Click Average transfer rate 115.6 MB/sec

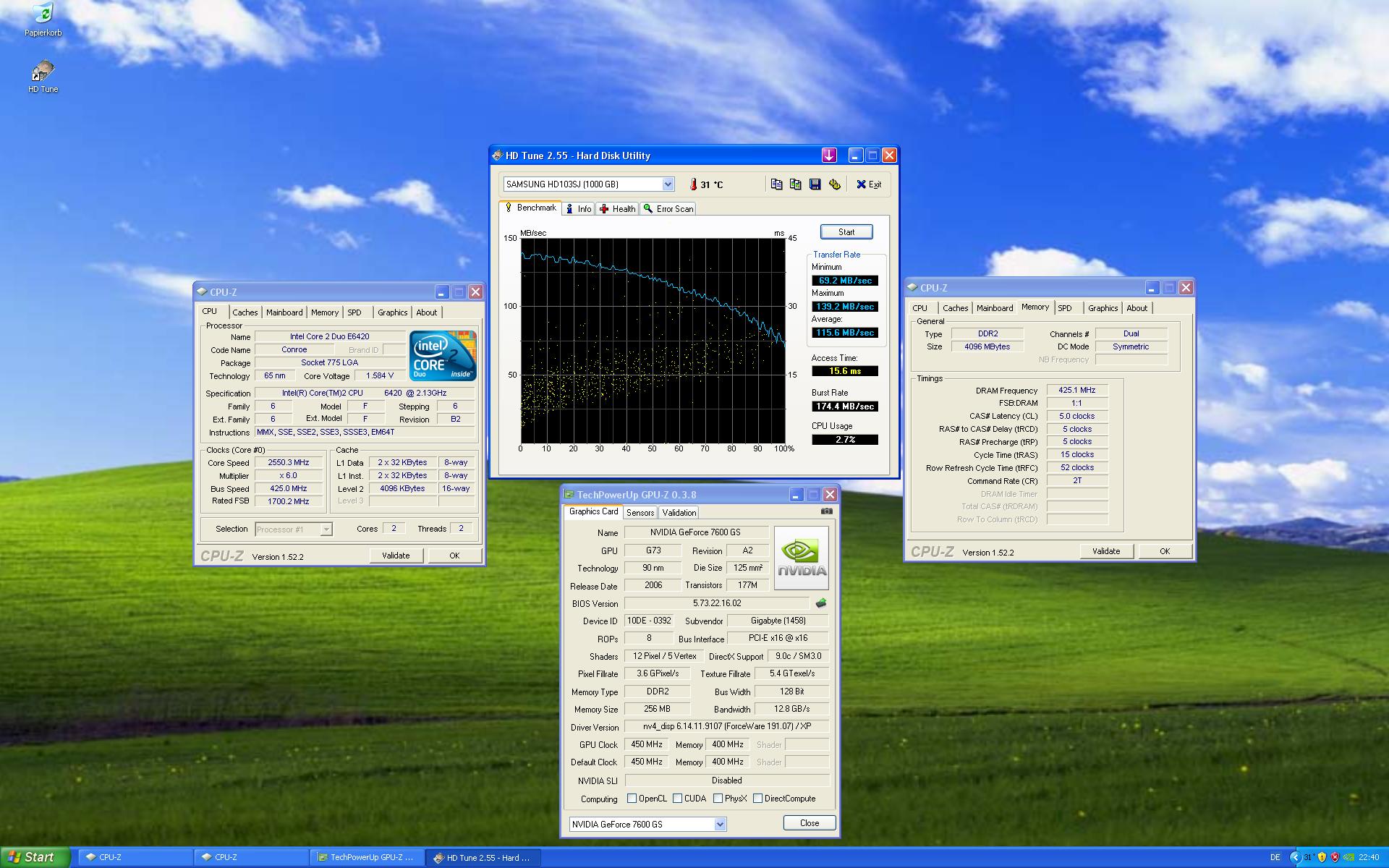(845, 333)
